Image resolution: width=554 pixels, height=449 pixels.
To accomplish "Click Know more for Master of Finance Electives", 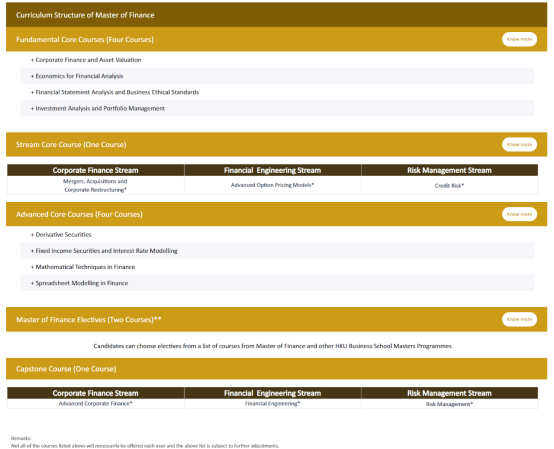I will click(x=519, y=319).
